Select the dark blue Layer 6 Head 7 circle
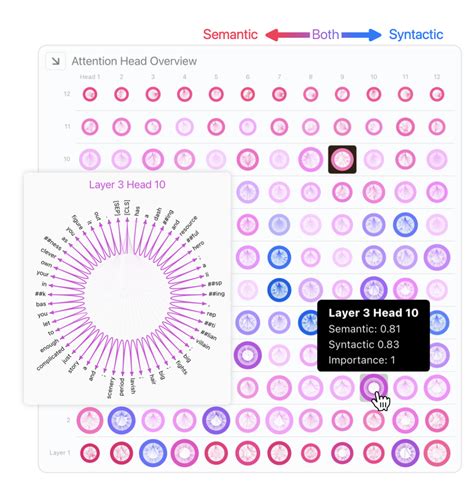The width and height of the screenshot is (474, 497). pos(279,290)
